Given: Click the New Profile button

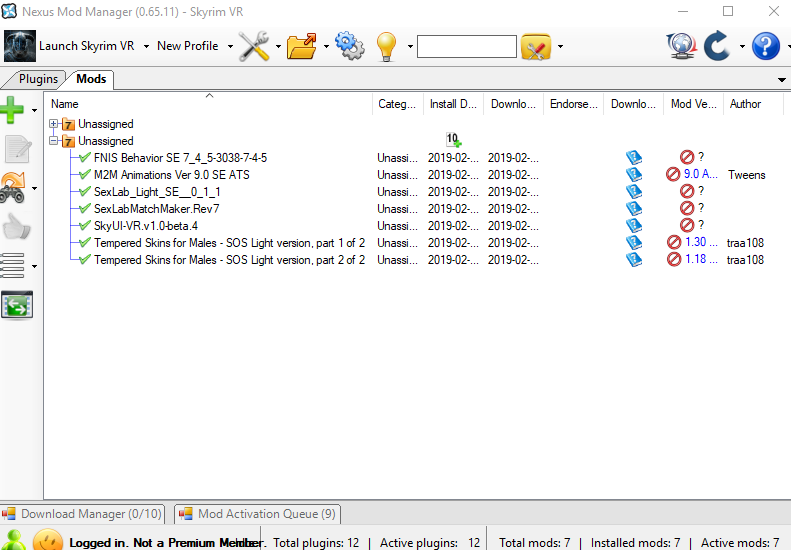Looking at the screenshot, I should click(x=188, y=46).
